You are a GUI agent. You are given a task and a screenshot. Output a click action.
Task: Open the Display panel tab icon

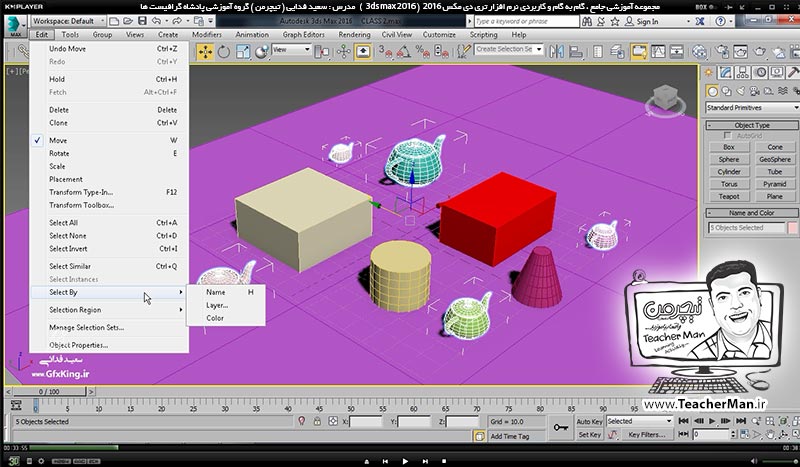tap(777, 72)
